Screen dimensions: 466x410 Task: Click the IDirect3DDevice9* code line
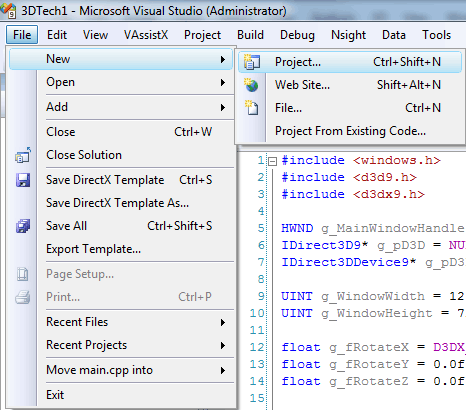point(373,262)
